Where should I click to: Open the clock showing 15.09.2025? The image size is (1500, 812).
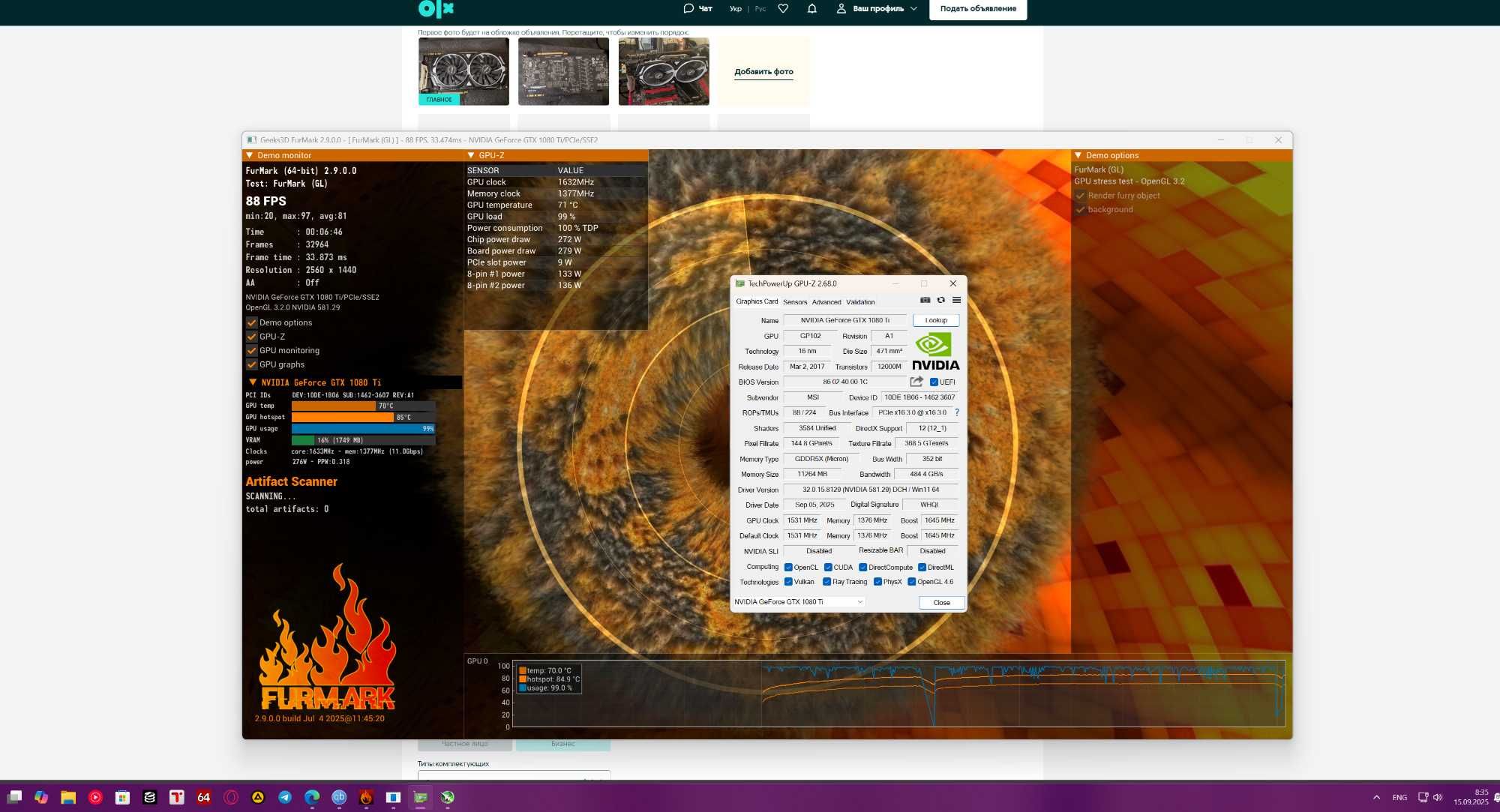click(1471, 797)
